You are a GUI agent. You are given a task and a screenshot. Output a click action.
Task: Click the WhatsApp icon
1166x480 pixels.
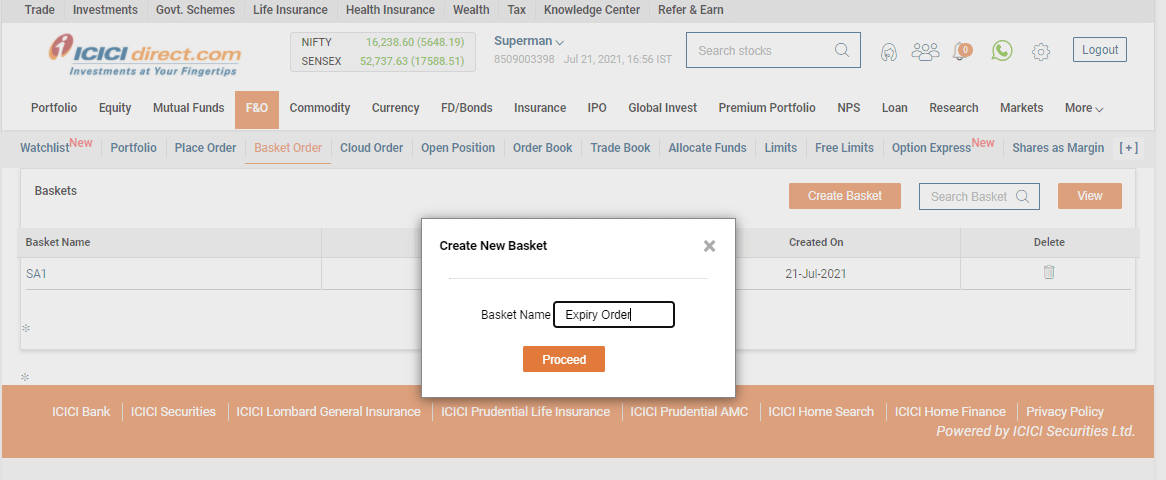(1002, 50)
